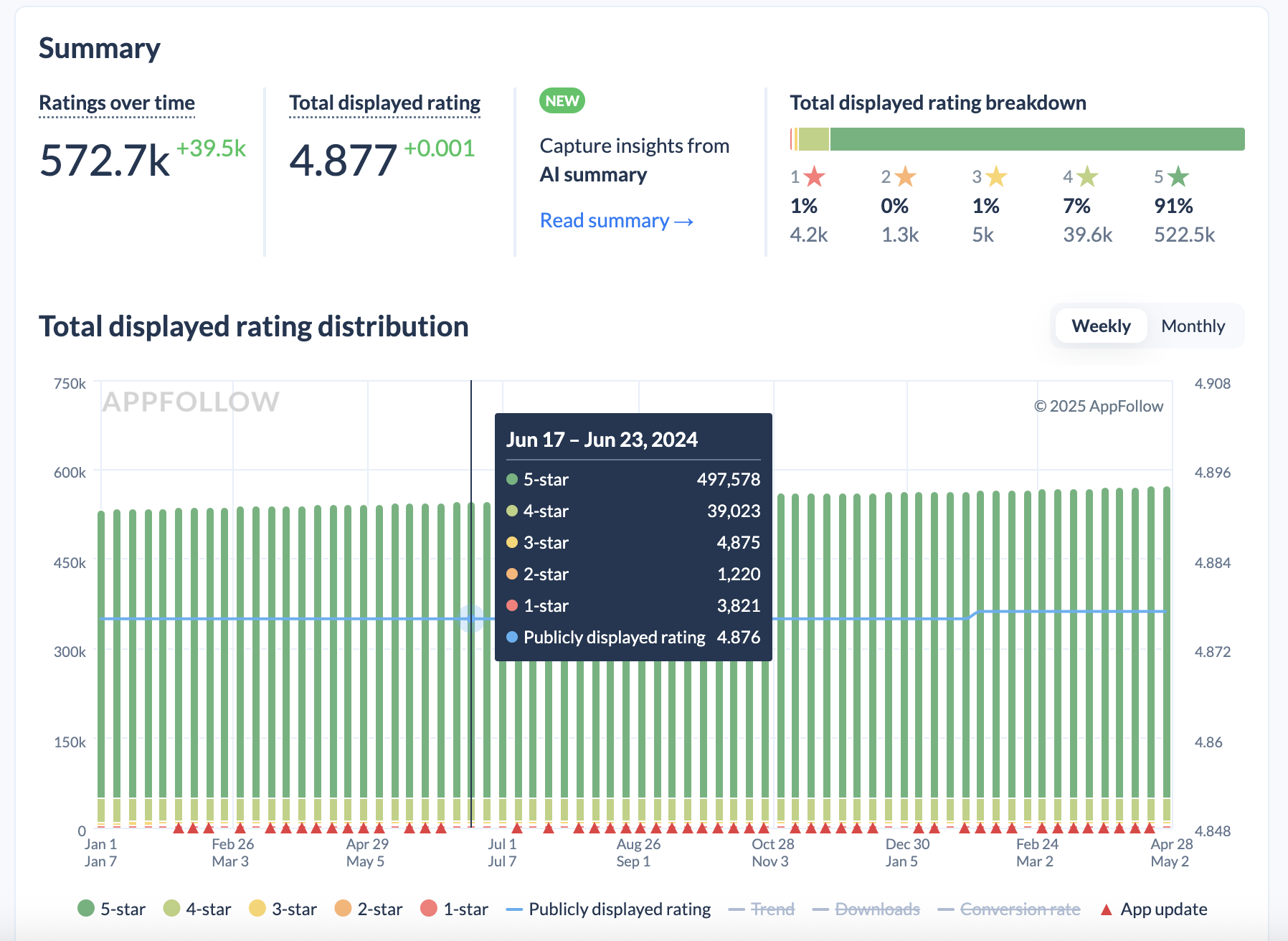Click the yellow 3-star icon in breakdown
Image resolution: width=1288 pixels, height=941 pixels.
tap(996, 176)
